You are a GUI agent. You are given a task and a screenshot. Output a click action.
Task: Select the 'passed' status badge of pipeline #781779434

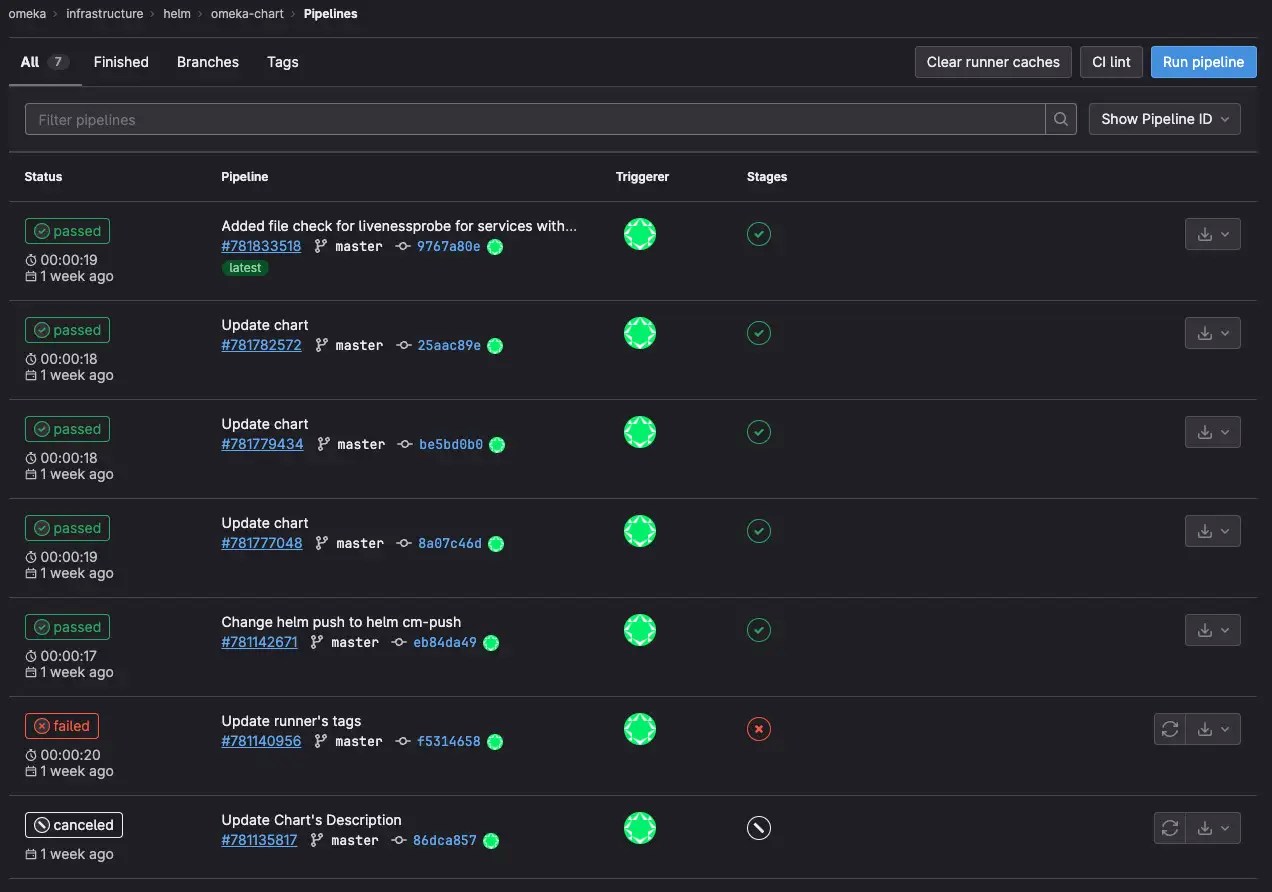(x=67, y=428)
